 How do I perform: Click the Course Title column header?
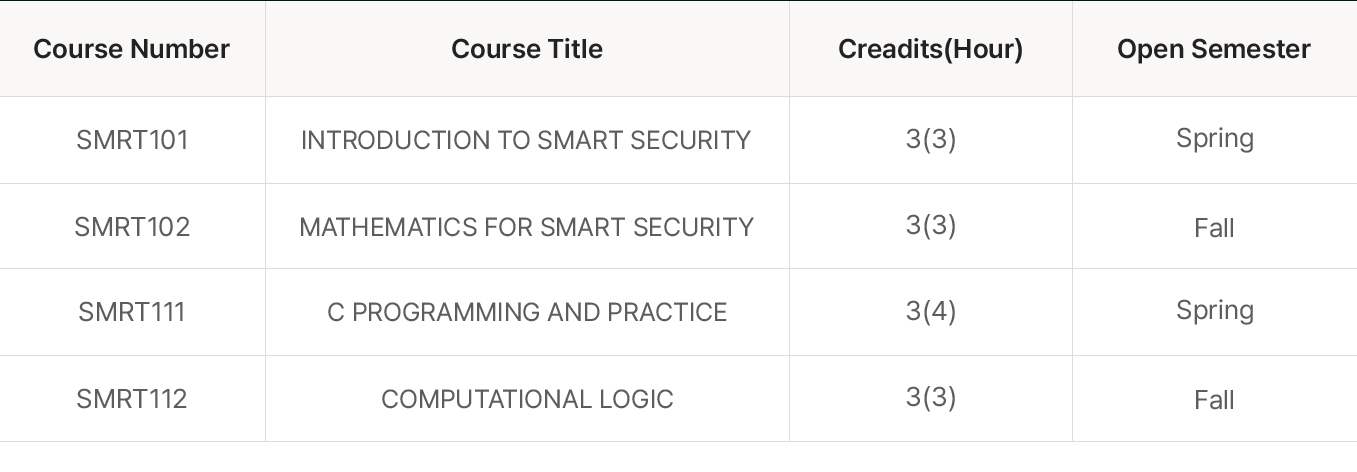[x=527, y=49]
